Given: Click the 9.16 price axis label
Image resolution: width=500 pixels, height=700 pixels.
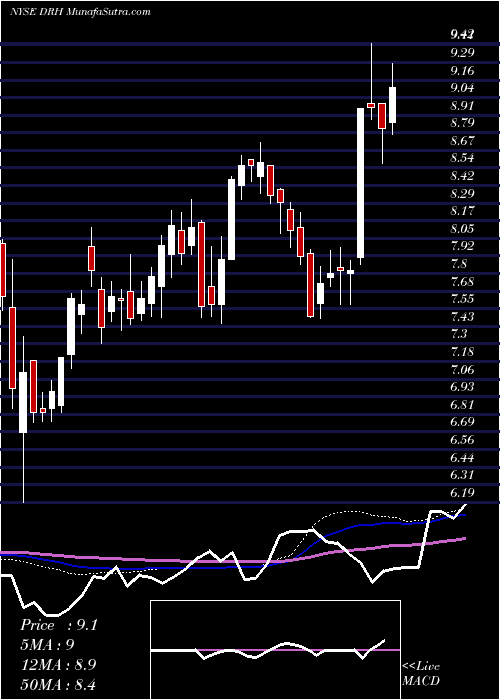Looking at the screenshot, I should point(463,71).
